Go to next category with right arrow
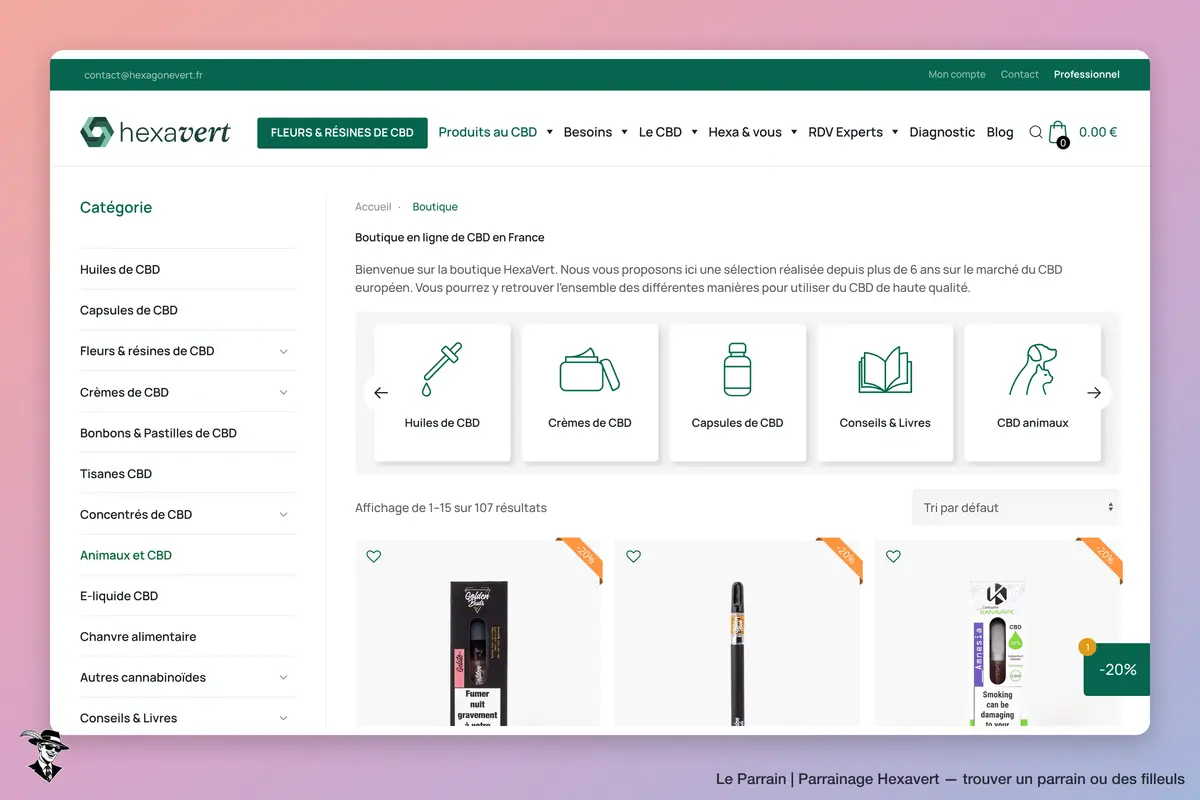1200x800 pixels. pos(1094,393)
